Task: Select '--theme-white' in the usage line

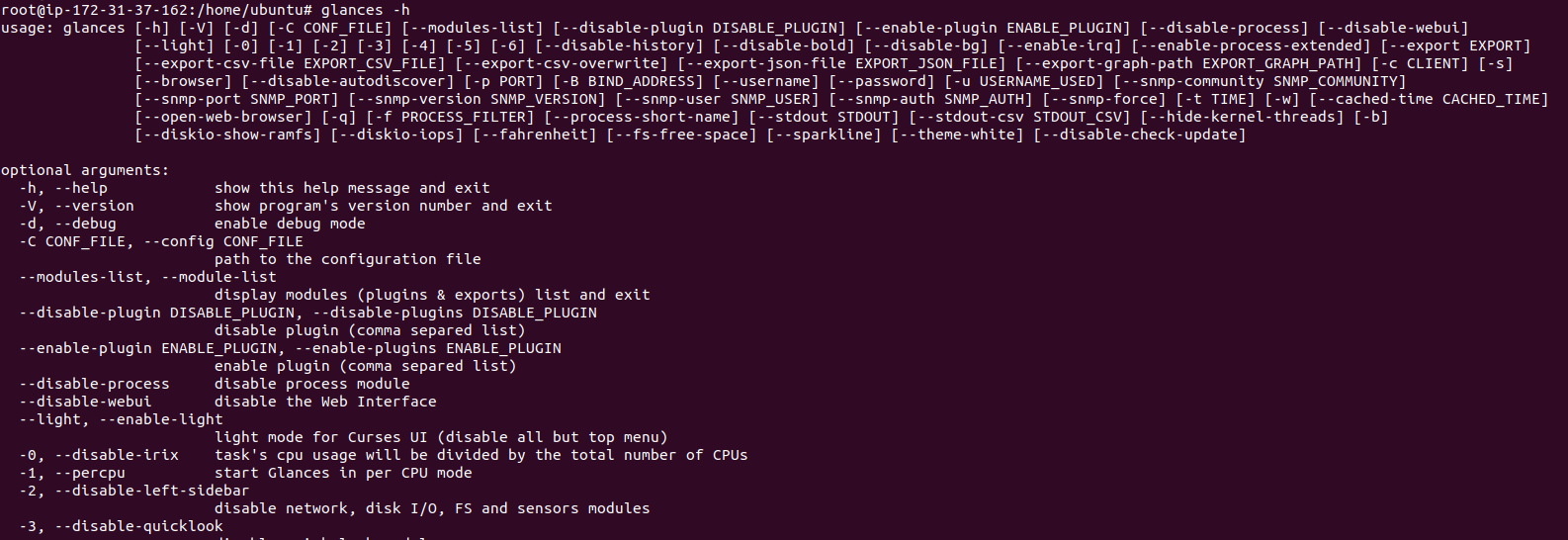Action: pos(958,135)
